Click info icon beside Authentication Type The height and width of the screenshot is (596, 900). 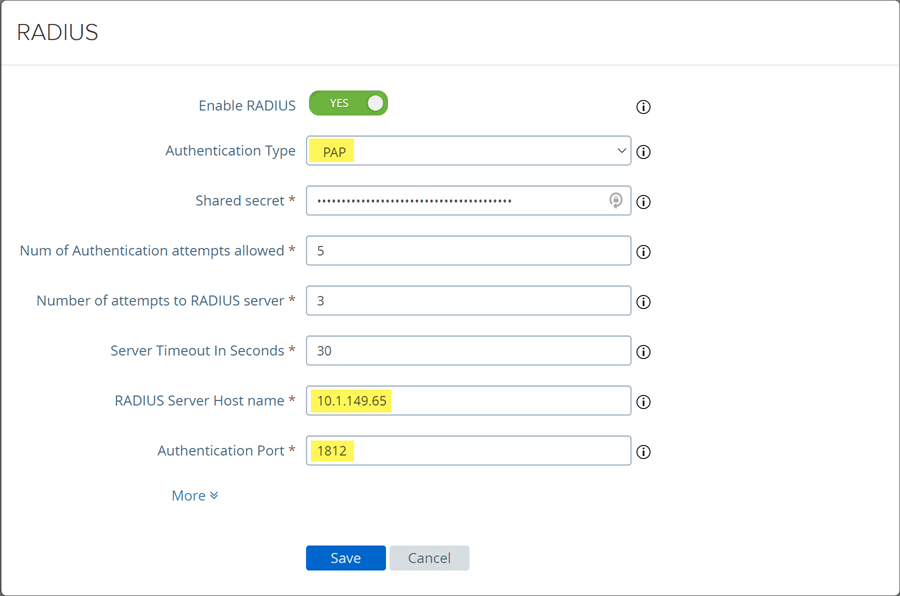coord(643,153)
